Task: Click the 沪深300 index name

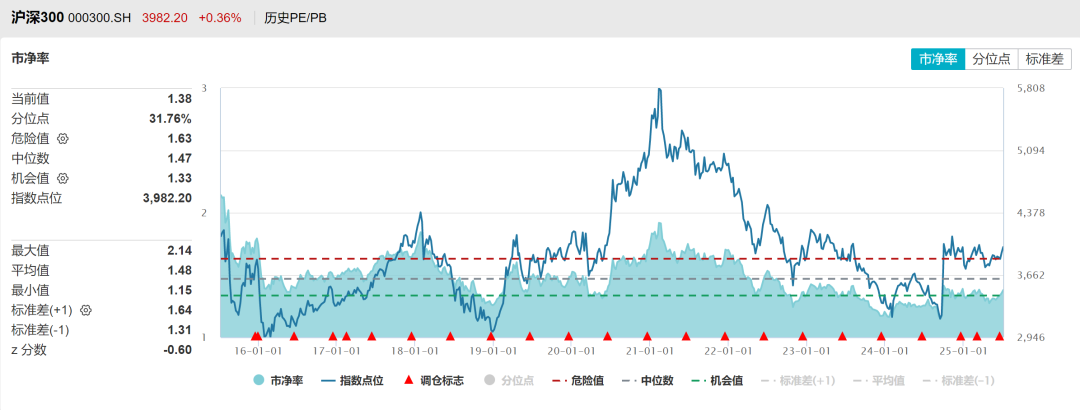Action: [38, 18]
